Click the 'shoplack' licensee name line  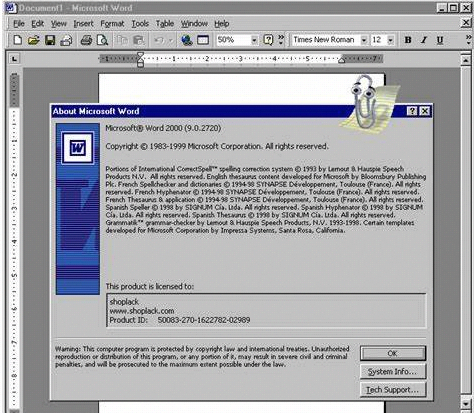pyautogui.click(x=124, y=302)
